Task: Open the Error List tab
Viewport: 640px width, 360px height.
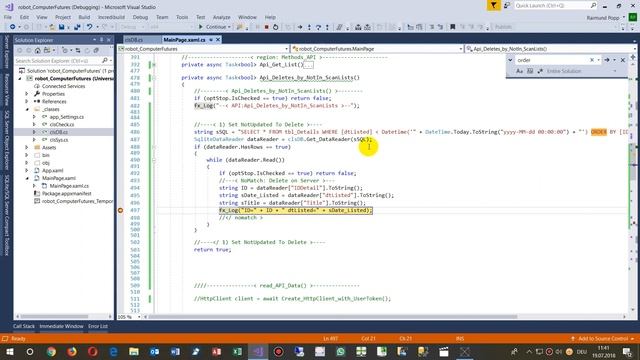Action: 98,326
